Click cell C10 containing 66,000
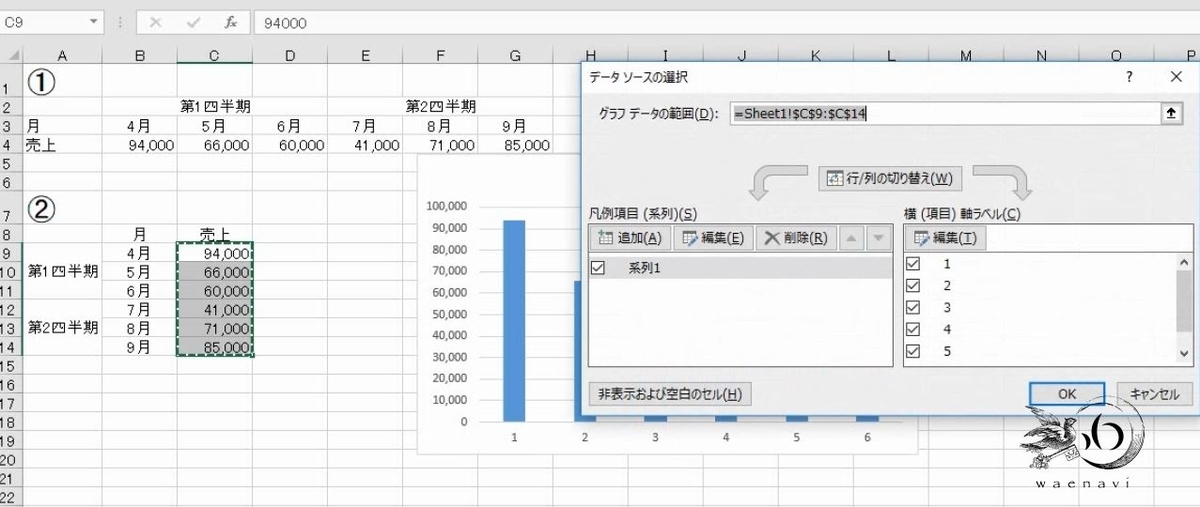Image resolution: width=1200 pixels, height=507 pixels. click(215, 272)
